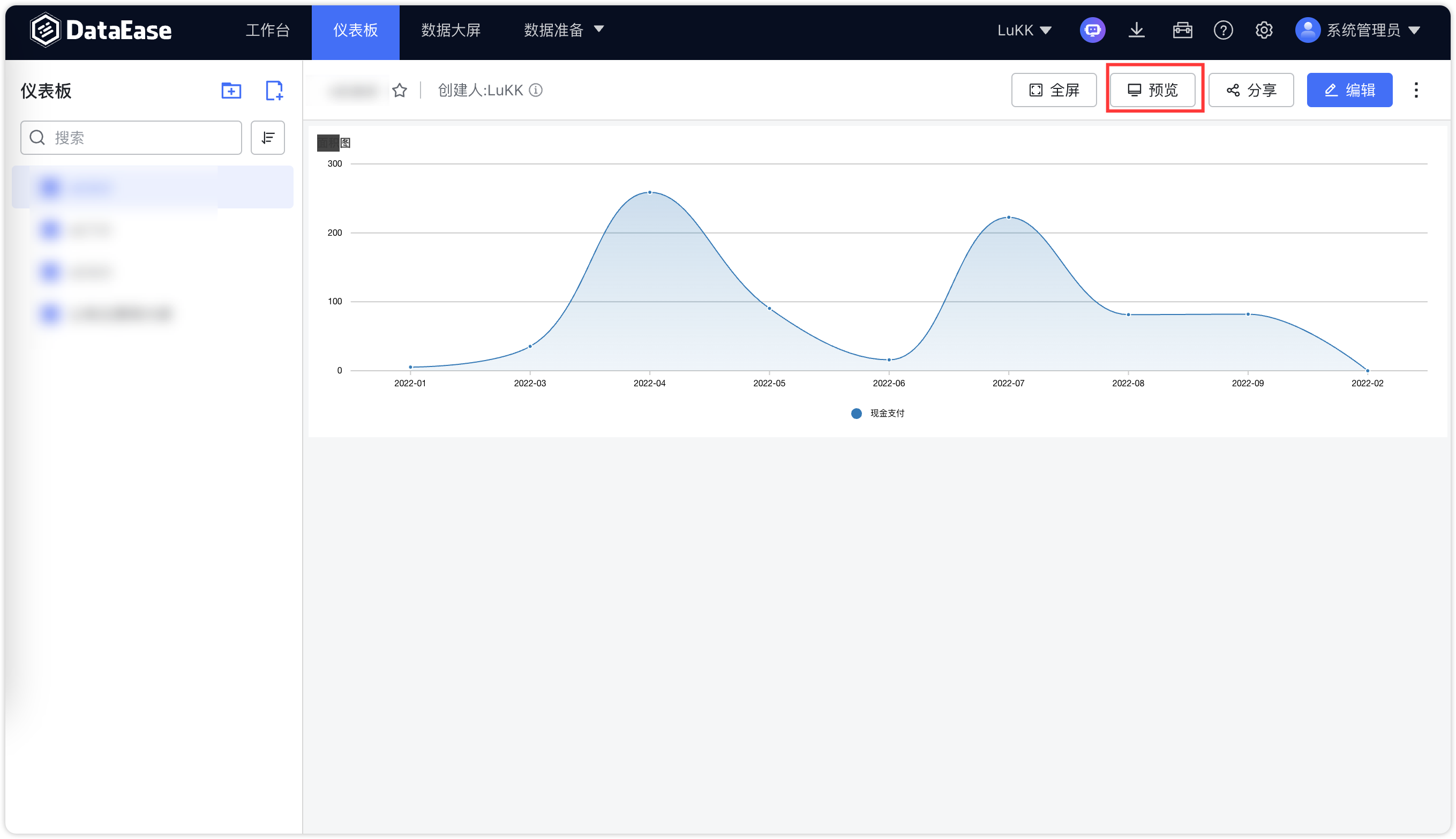Open the LuKK organization dropdown
1456x839 pixels.
point(1024,30)
